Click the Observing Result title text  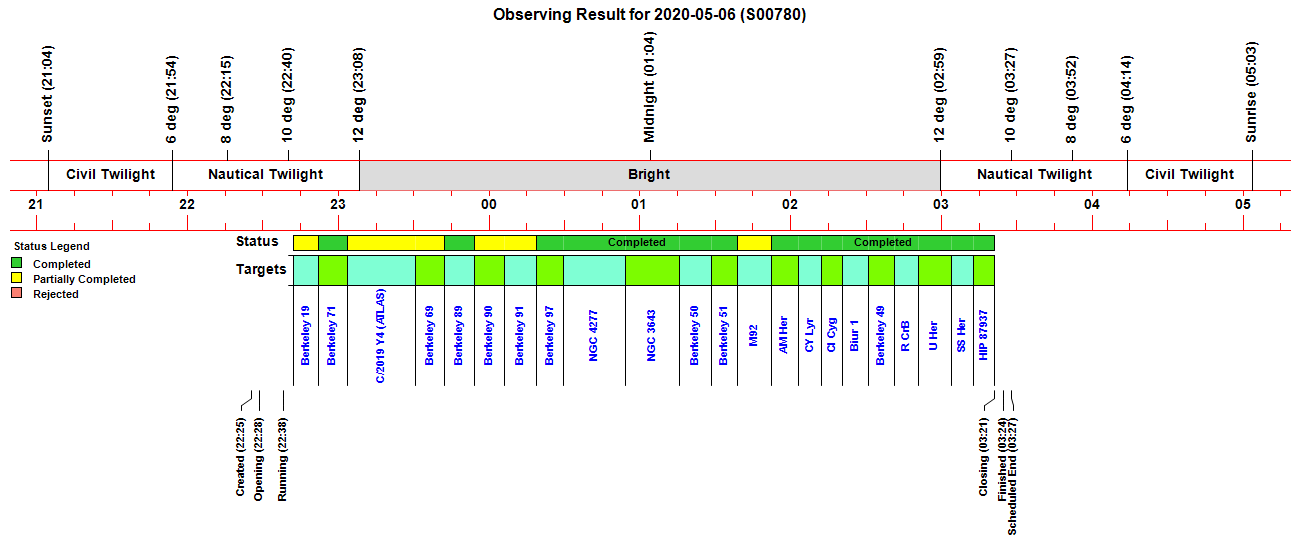coord(650,15)
